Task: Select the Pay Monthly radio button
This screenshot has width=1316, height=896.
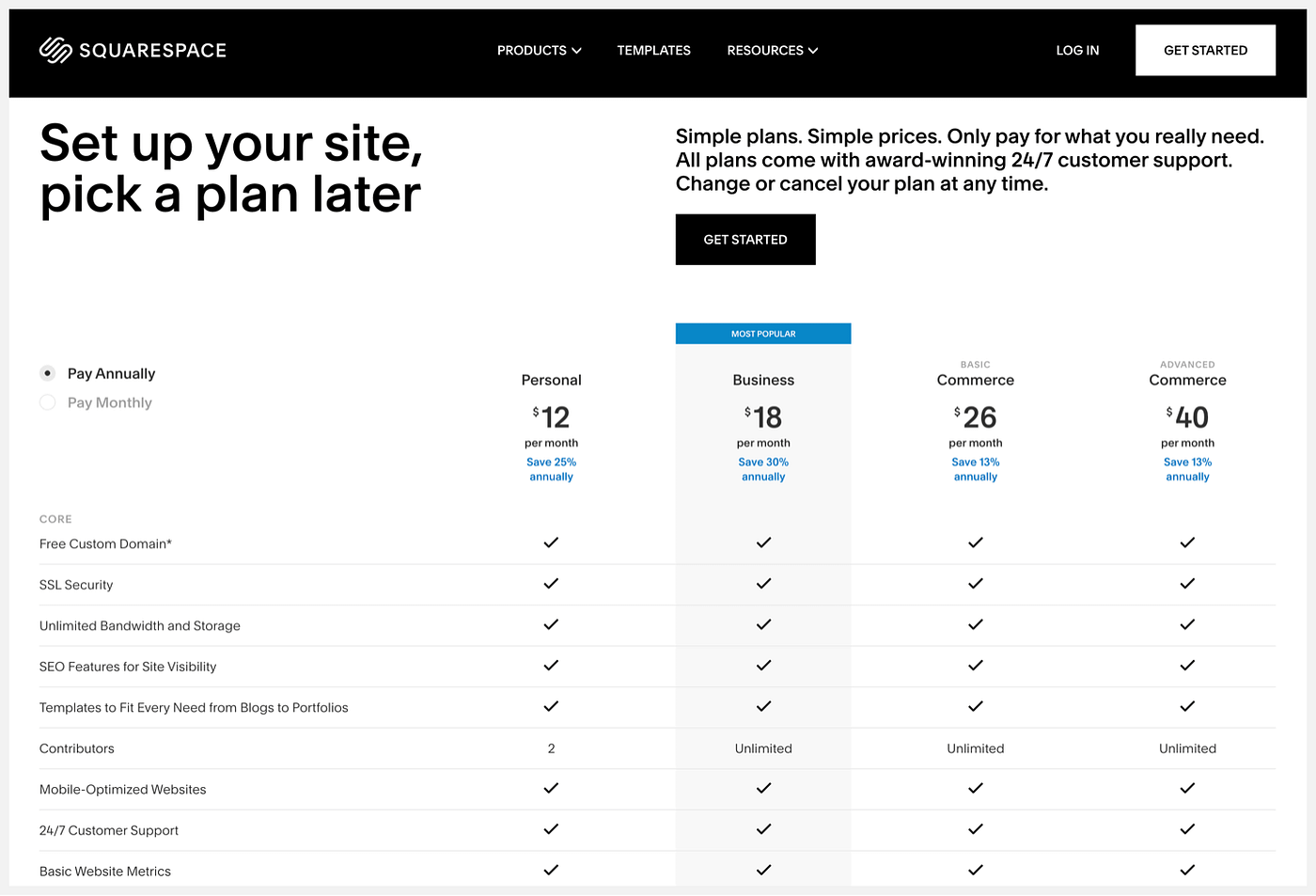Action: (48, 402)
